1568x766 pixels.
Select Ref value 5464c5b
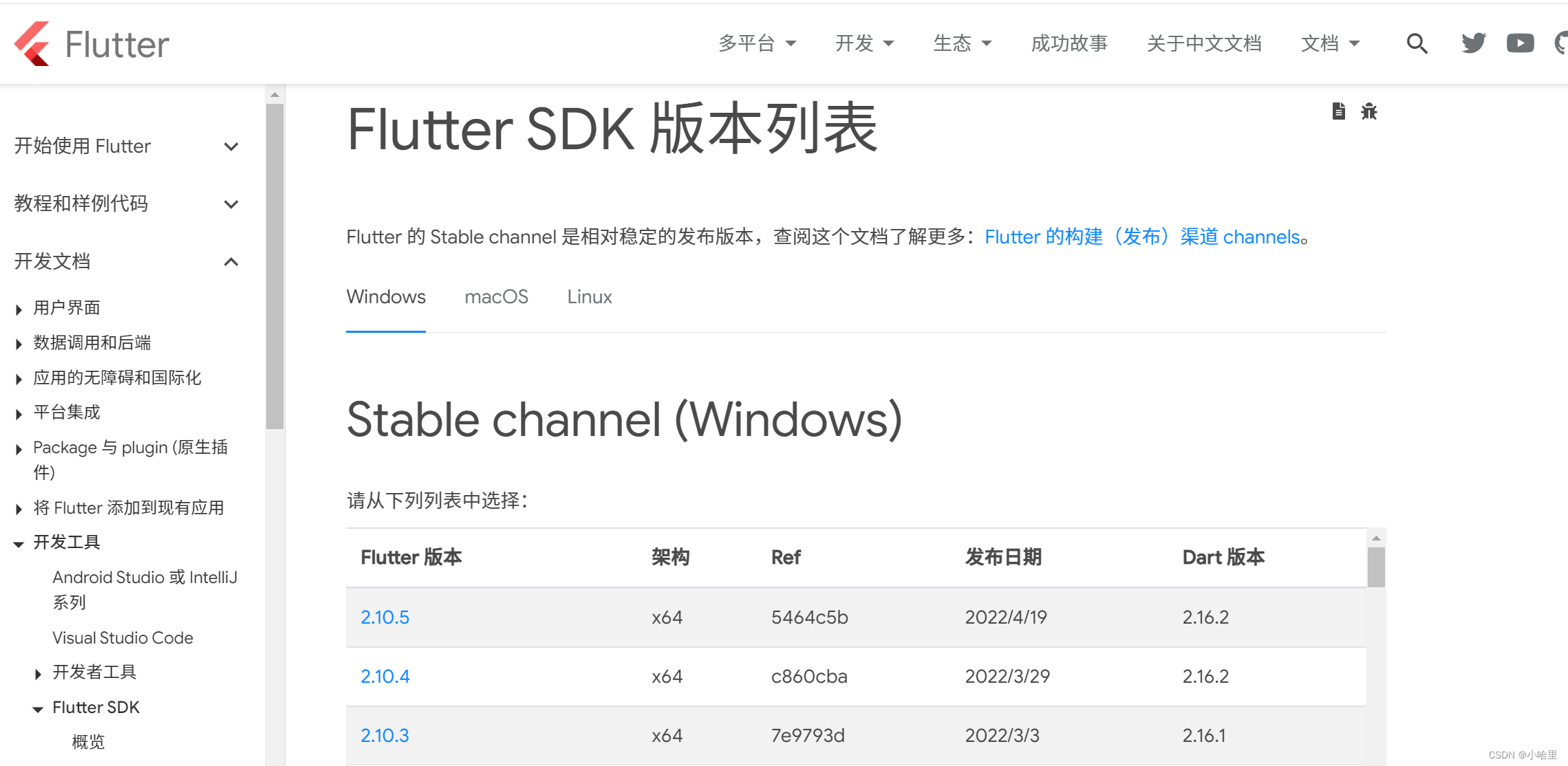click(809, 617)
